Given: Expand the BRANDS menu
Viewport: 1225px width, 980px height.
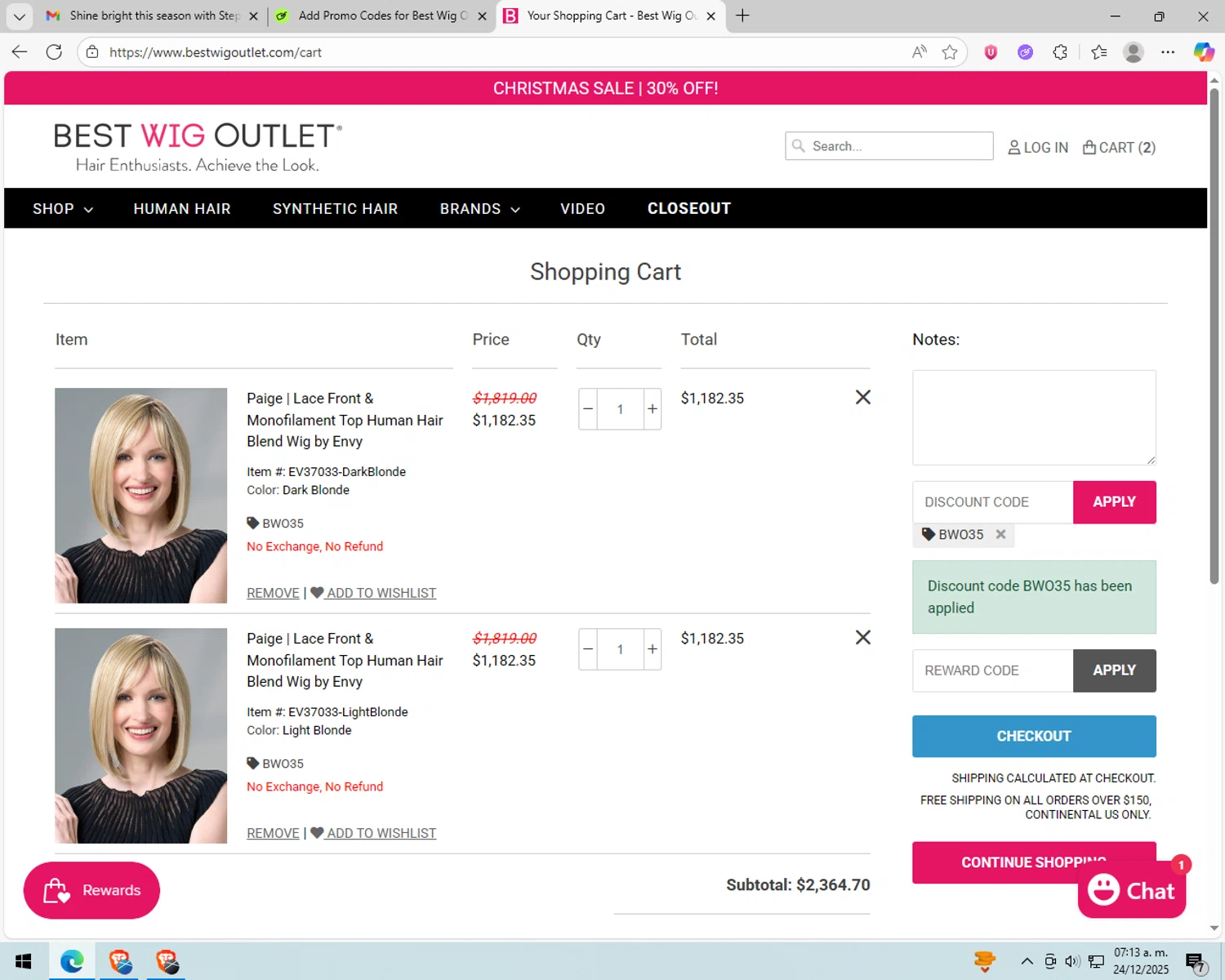Looking at the screenshot, I should [480, 209].
